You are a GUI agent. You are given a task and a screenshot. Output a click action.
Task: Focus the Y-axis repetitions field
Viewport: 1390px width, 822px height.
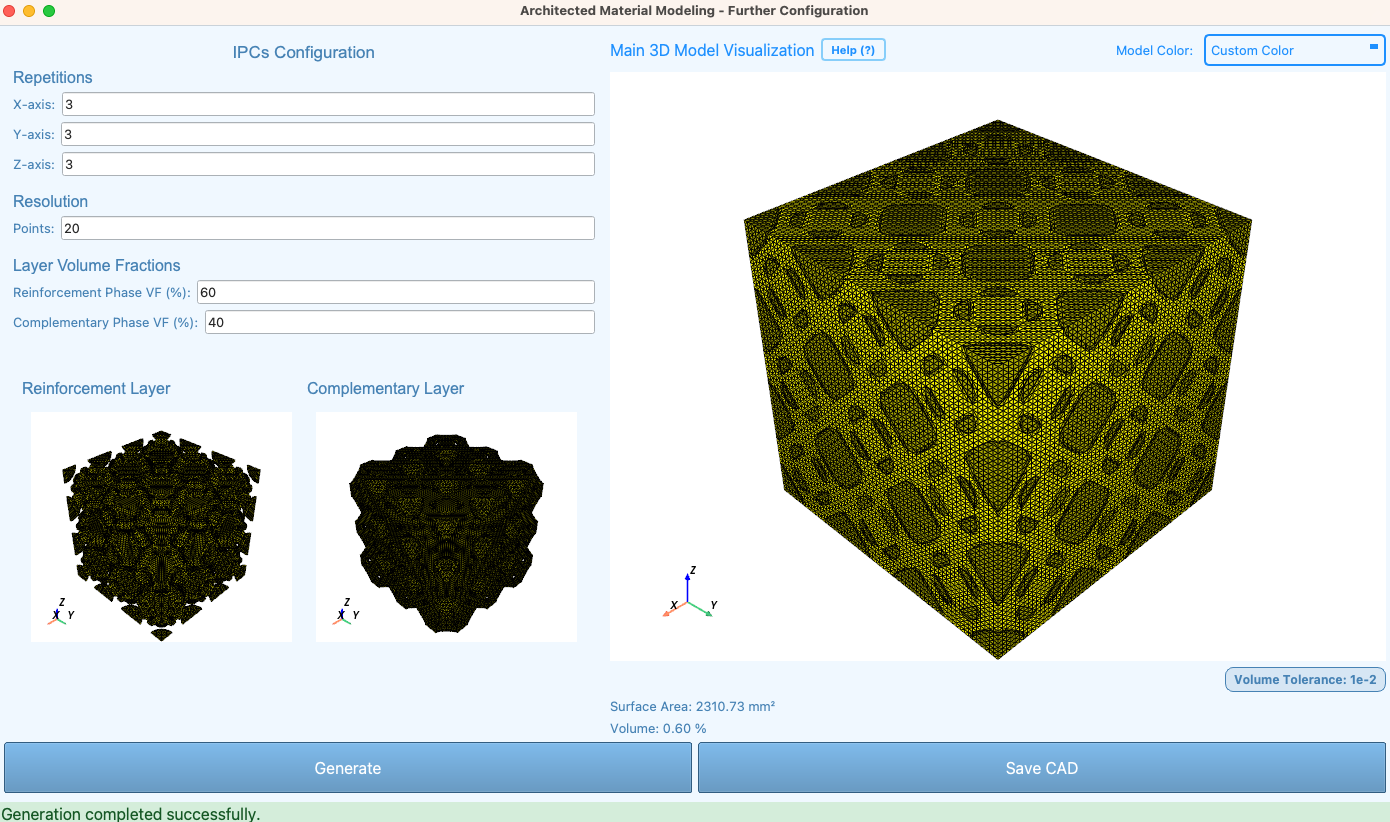[328, 134]
